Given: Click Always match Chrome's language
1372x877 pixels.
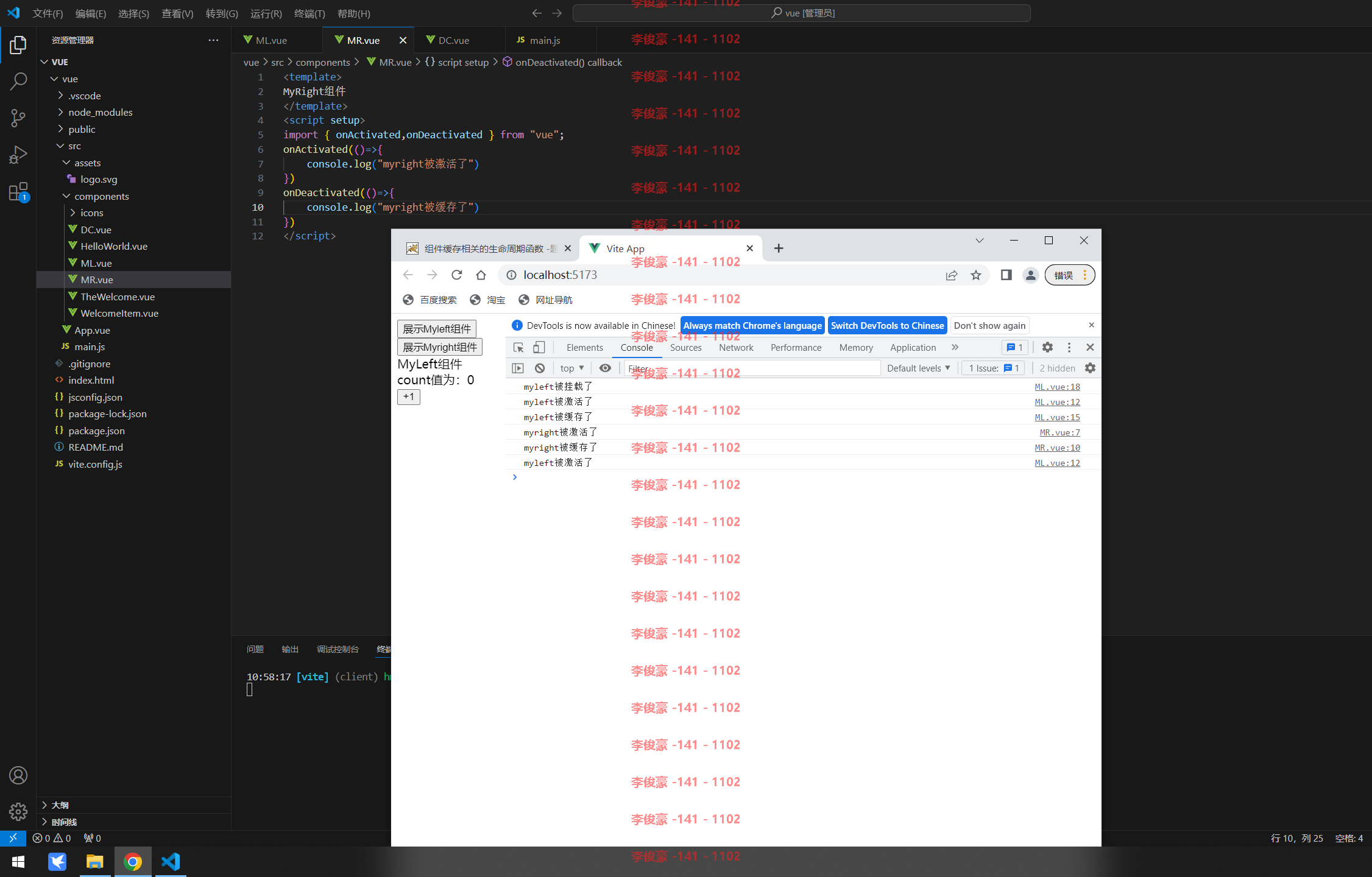Looking at the screenshot, I should (x=752, y=325).
